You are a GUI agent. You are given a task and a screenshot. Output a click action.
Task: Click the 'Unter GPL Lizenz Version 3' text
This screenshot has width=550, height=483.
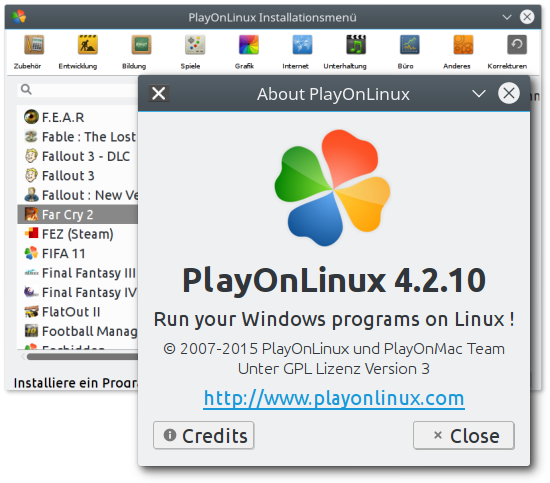(x=334, y=369)
